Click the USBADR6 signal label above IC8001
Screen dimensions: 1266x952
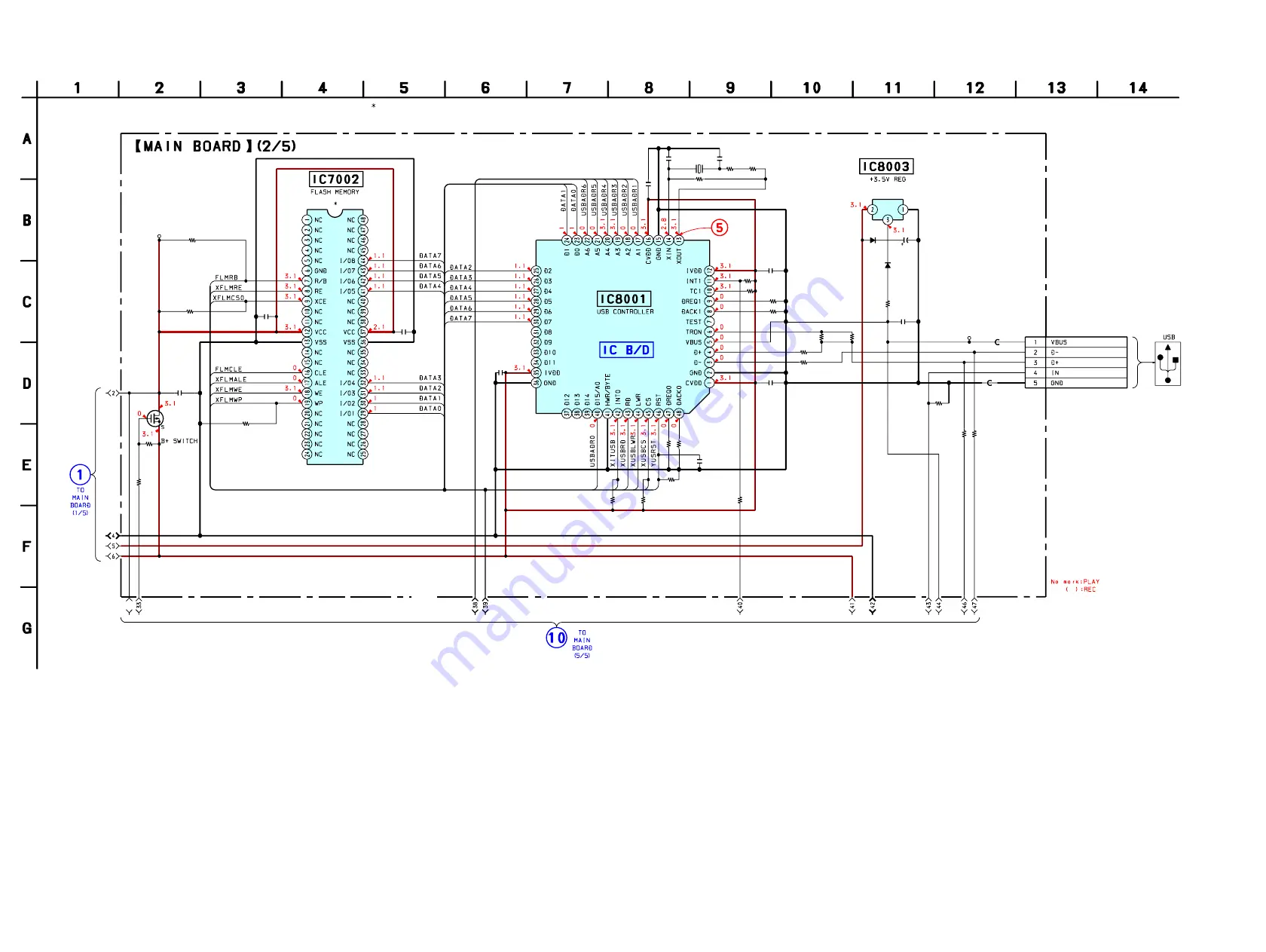tap(583, 201)
